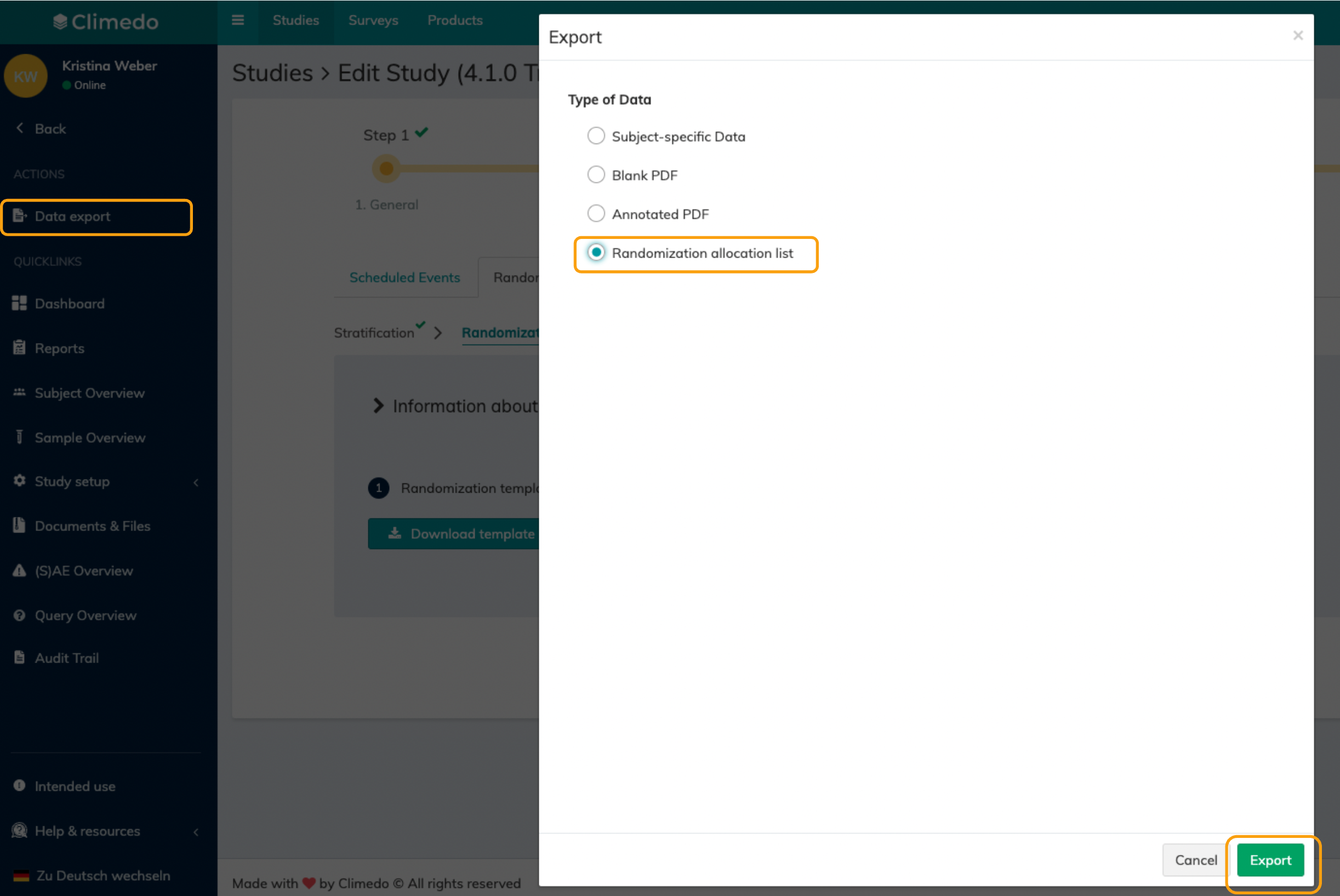Viewport: 1340px width, 896px height.
Task: Click the Step 1 progress marker
Action: click(386, 169)
